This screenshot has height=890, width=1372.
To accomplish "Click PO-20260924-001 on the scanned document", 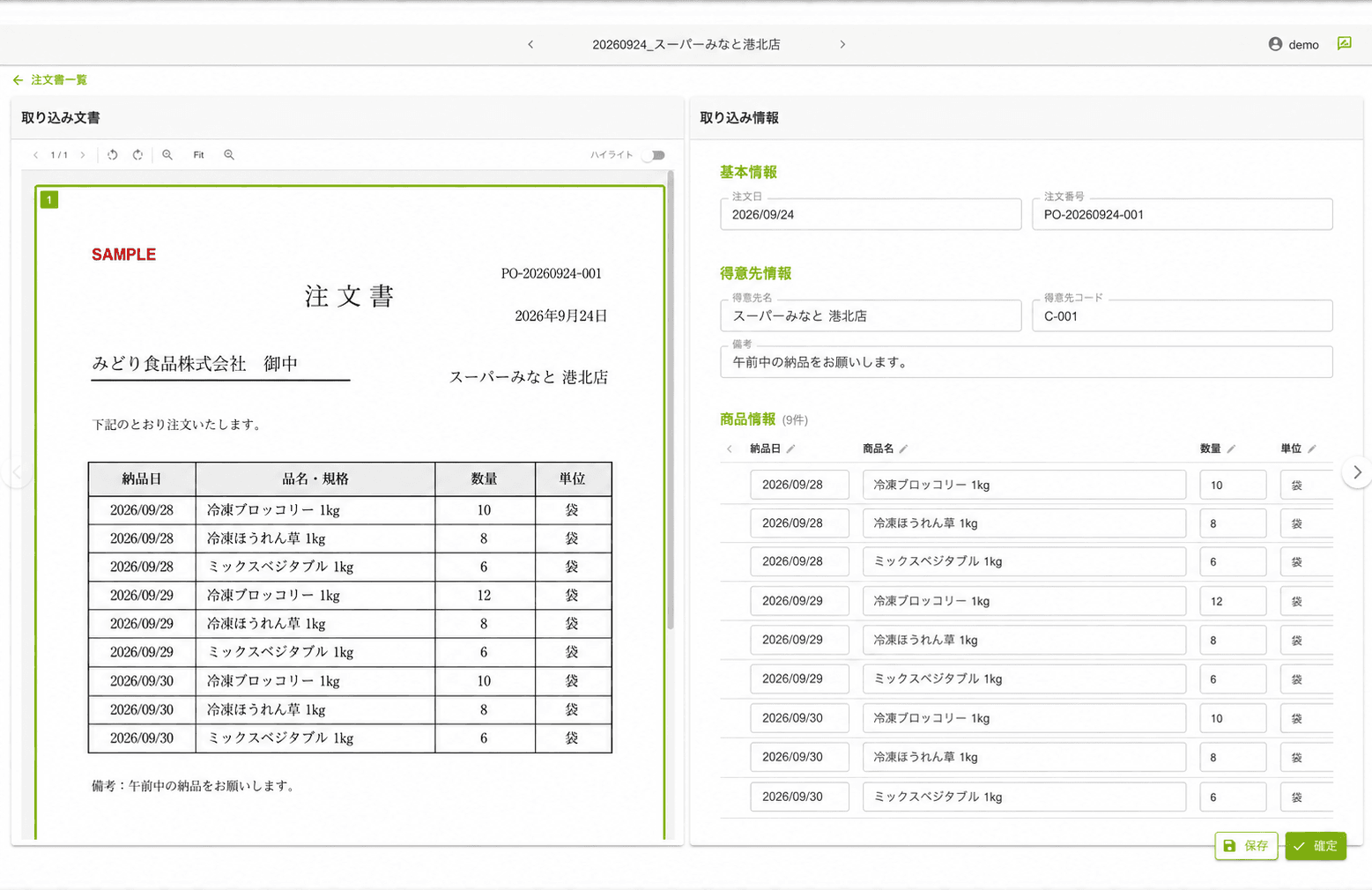I will pos(552,274).
